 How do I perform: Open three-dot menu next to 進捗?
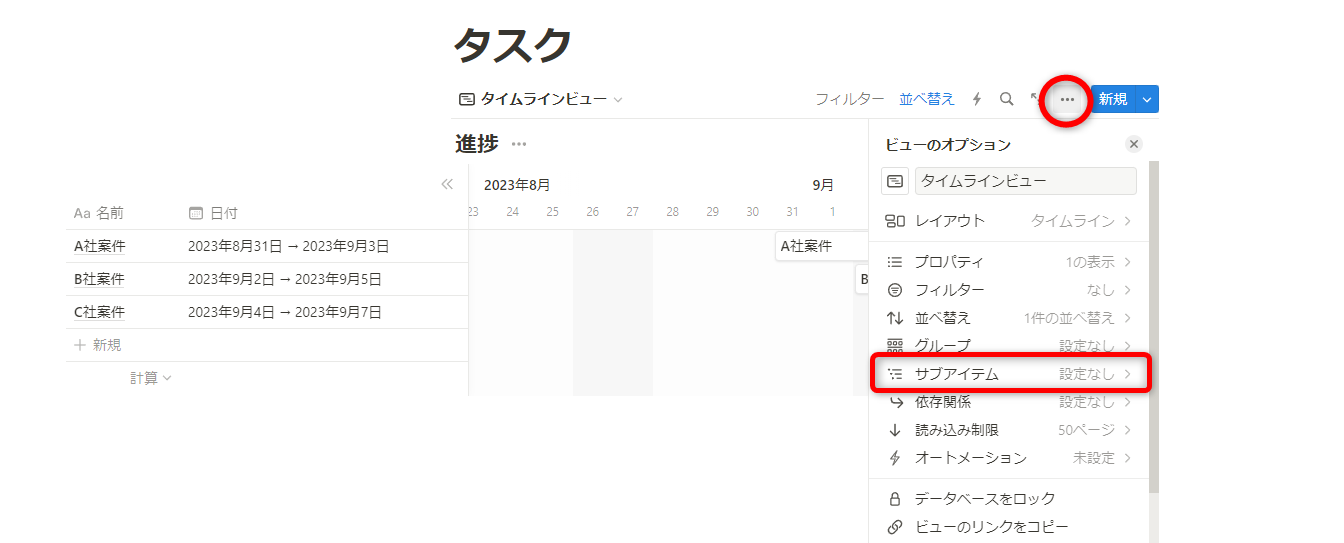519,144
